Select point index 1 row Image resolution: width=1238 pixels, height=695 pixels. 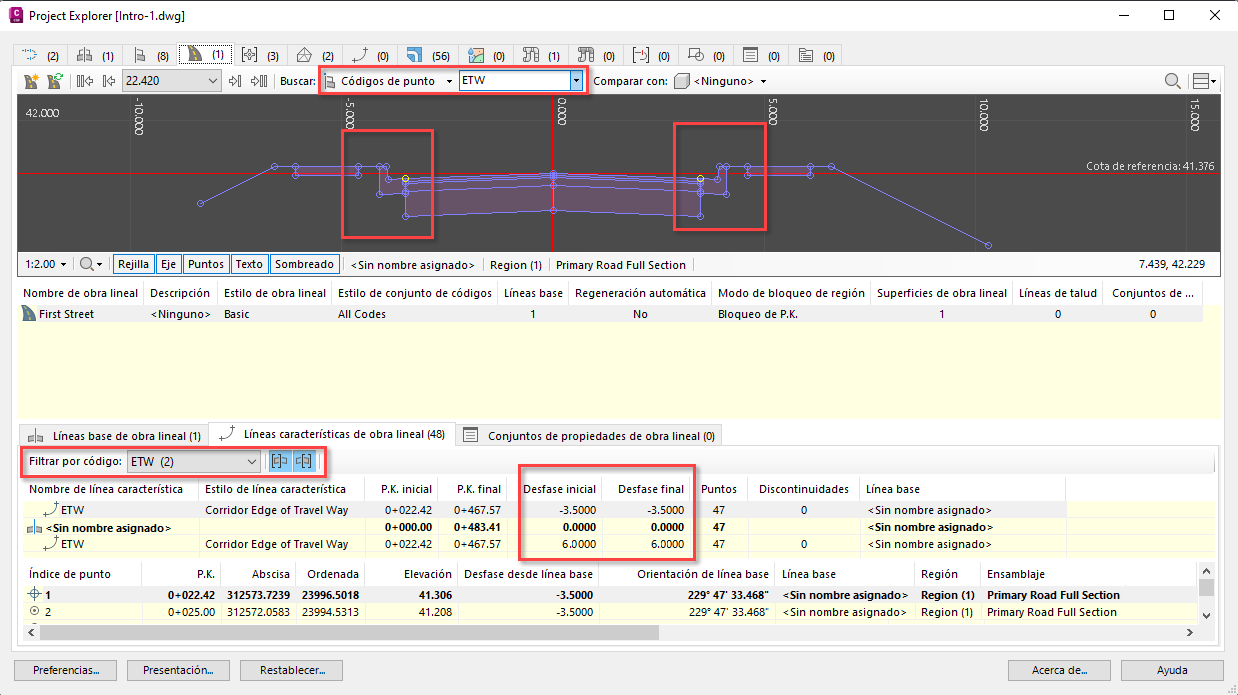[x=610, y=595]
